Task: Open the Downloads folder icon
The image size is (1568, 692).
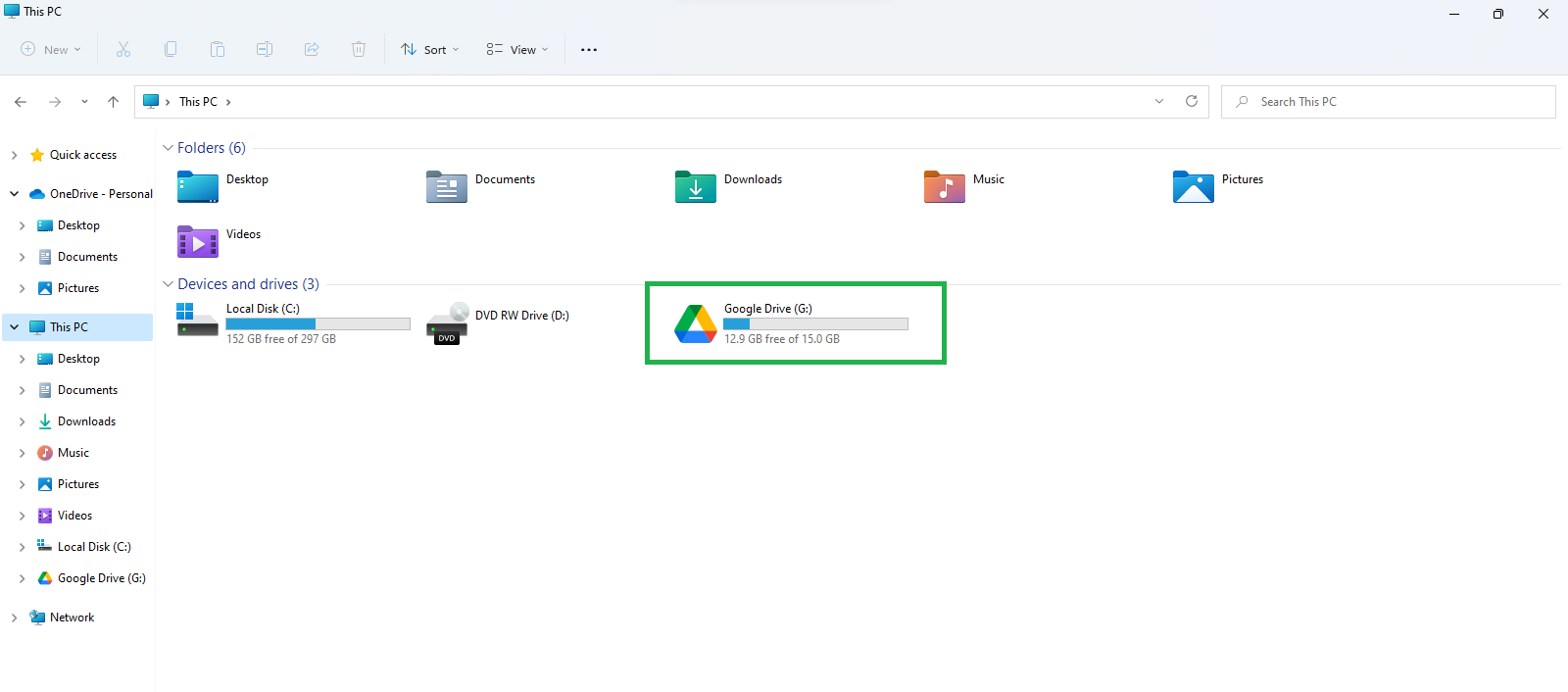Action: click(696, 186)
